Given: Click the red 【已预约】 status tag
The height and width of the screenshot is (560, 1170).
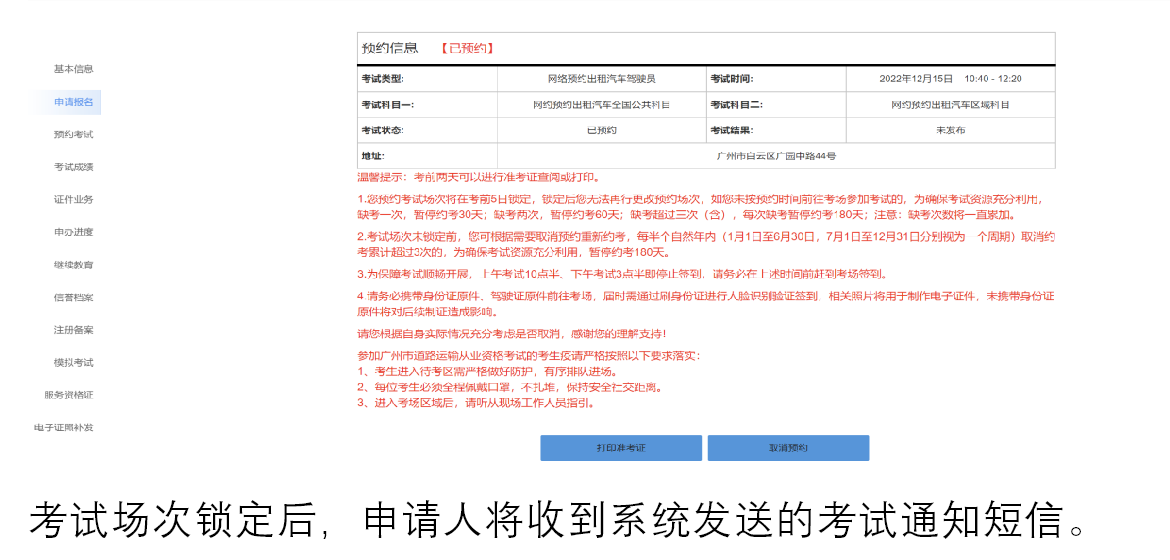Looking at the screenshot, I should click(x=467, y=48).
